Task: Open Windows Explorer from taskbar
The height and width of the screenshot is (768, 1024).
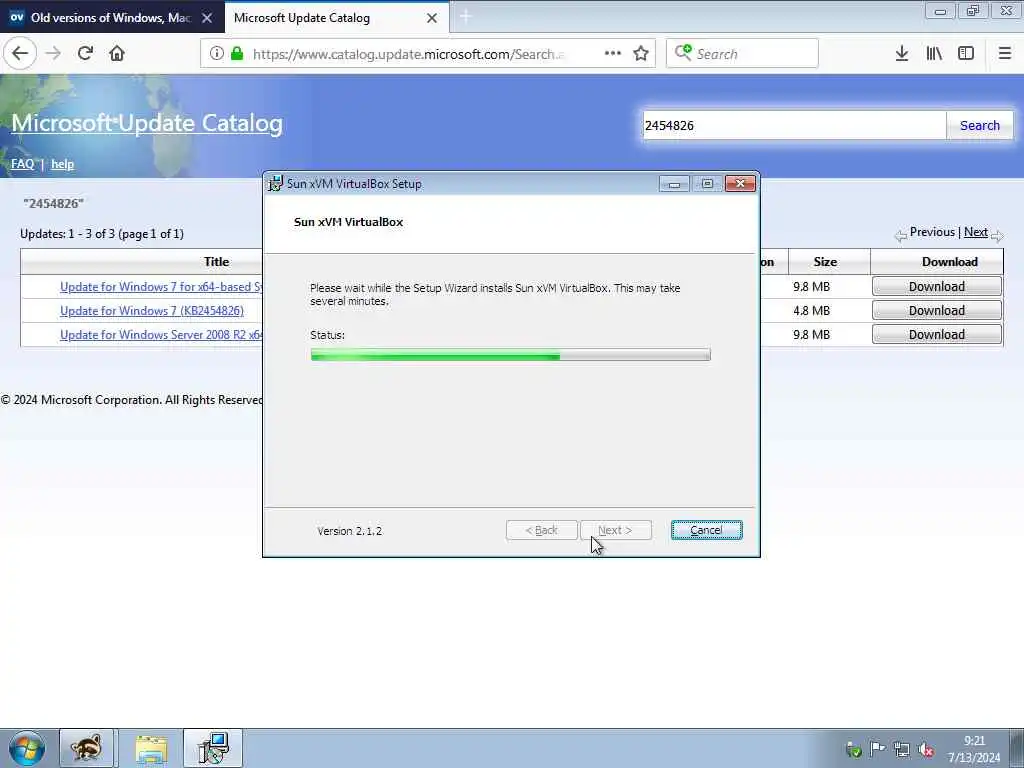Action: [152, 748]
